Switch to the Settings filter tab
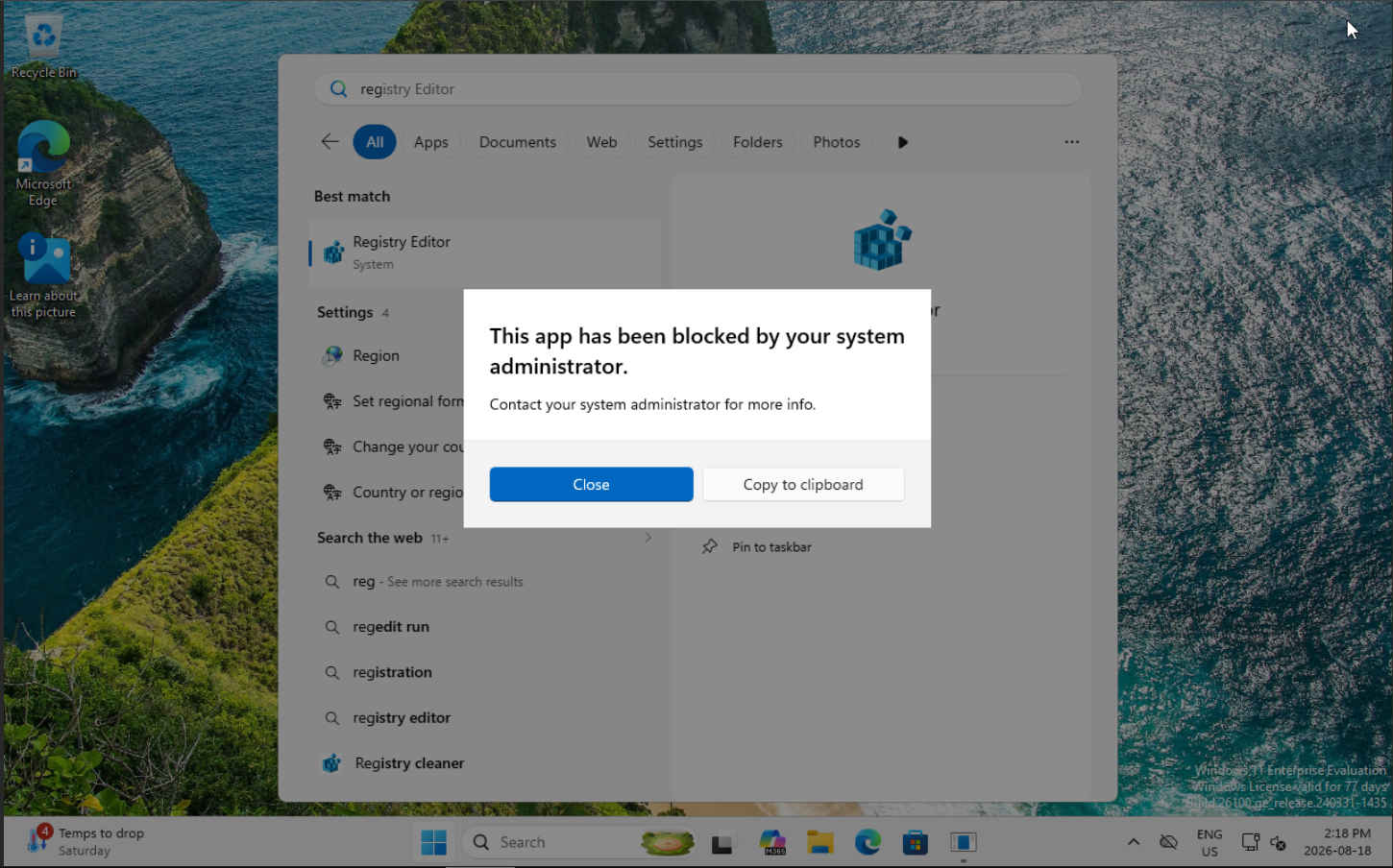The height and width of the screenshot is (868, 1393). point(675,142)
